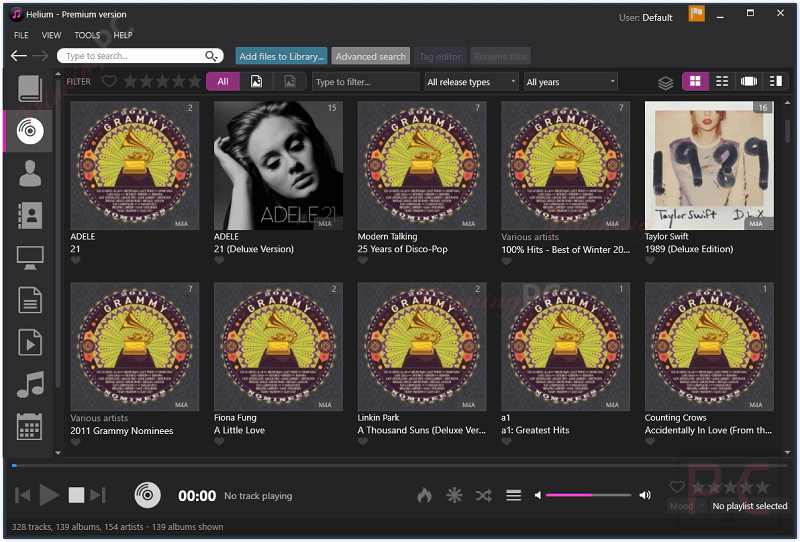Switch to grid thumbnail view
The image size is (800, 542).
(695, 81)
